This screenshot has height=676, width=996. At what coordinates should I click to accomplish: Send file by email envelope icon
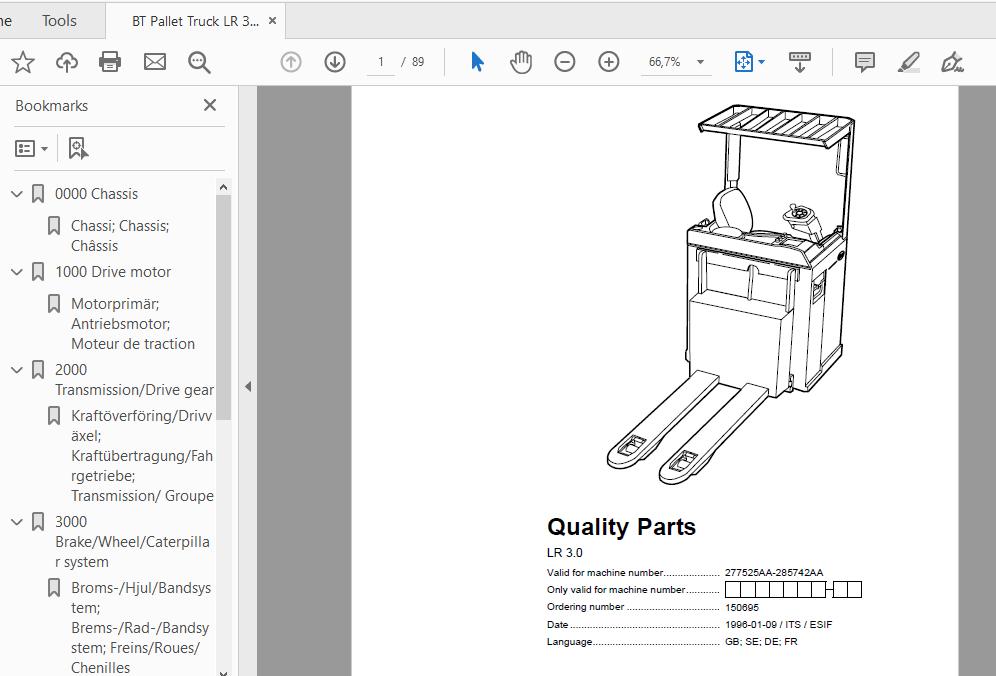point(154,62)
